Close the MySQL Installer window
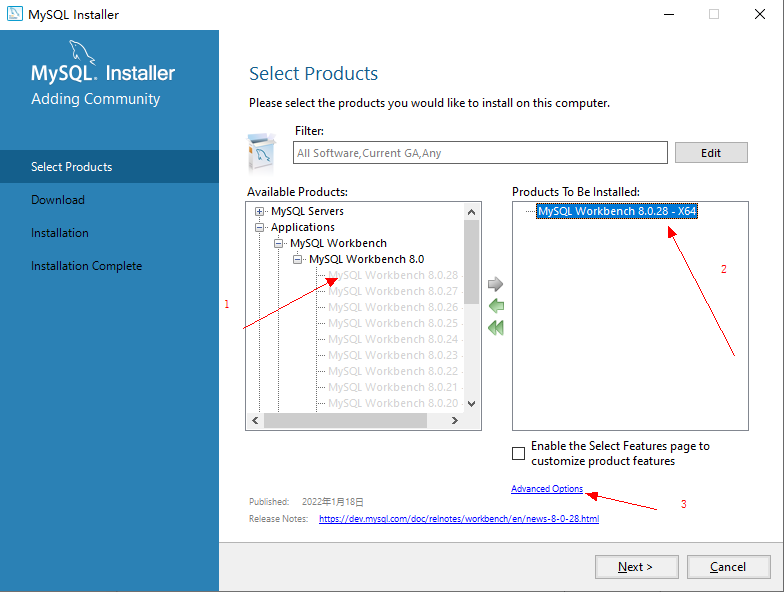Viewport: 784px width, 592px height. pos(760,14)
